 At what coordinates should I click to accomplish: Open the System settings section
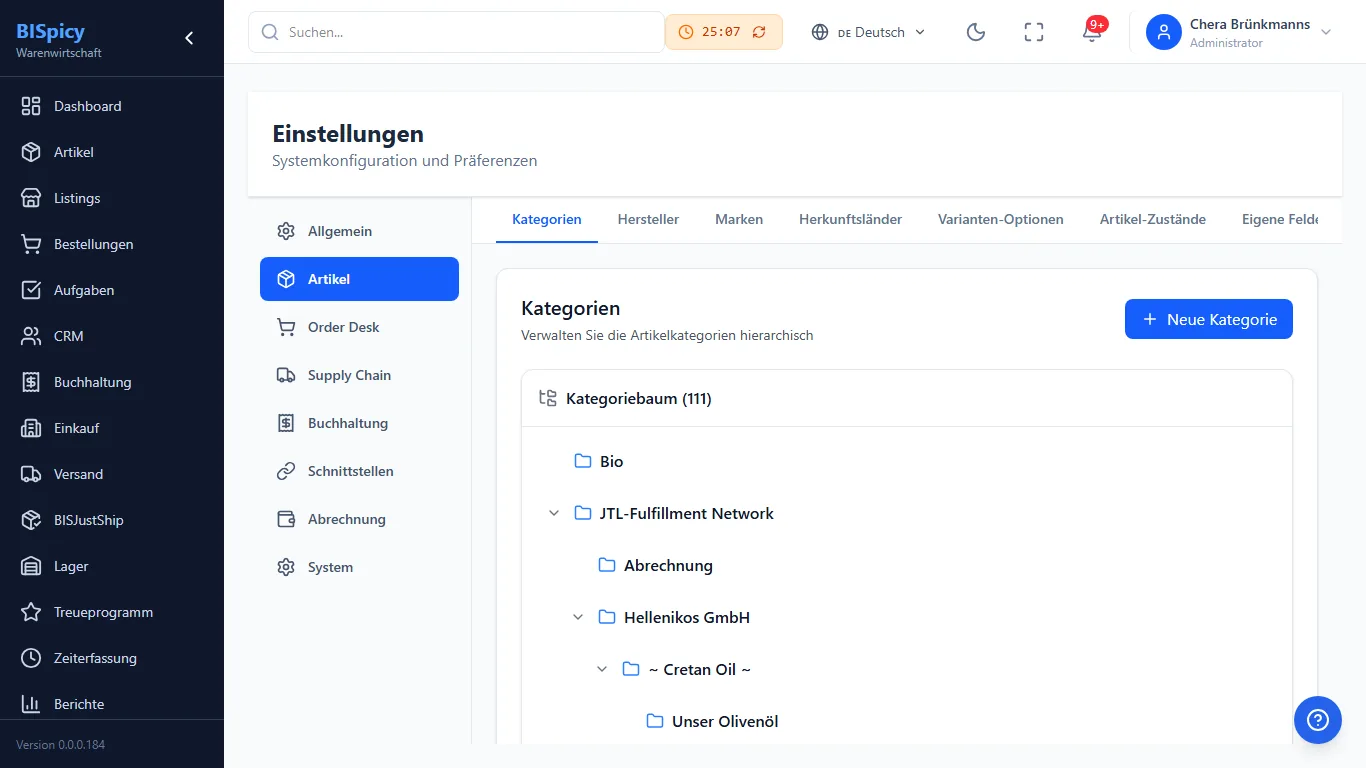tap(359, 567)
